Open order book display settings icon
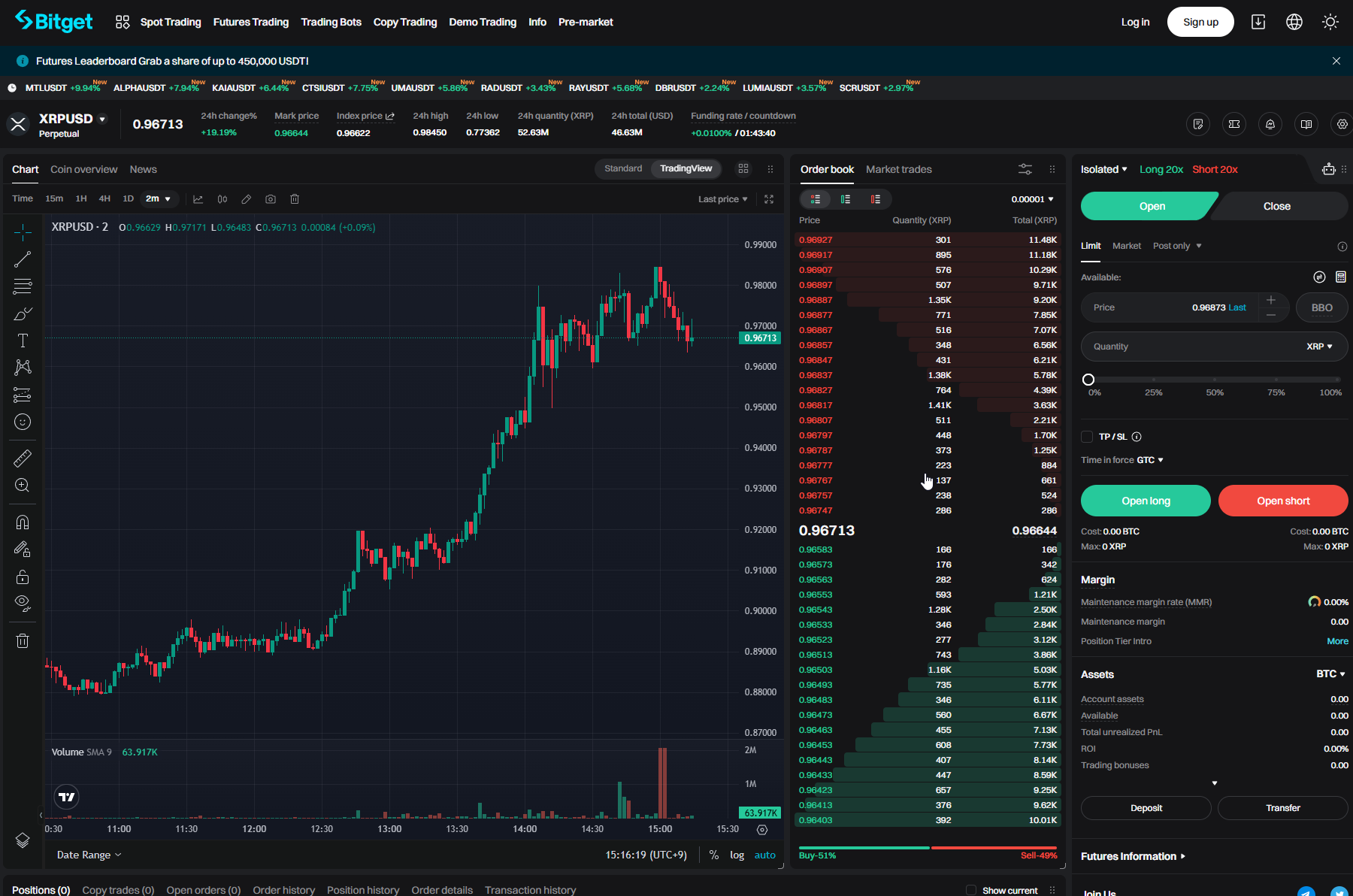 tap(1025, 169)
